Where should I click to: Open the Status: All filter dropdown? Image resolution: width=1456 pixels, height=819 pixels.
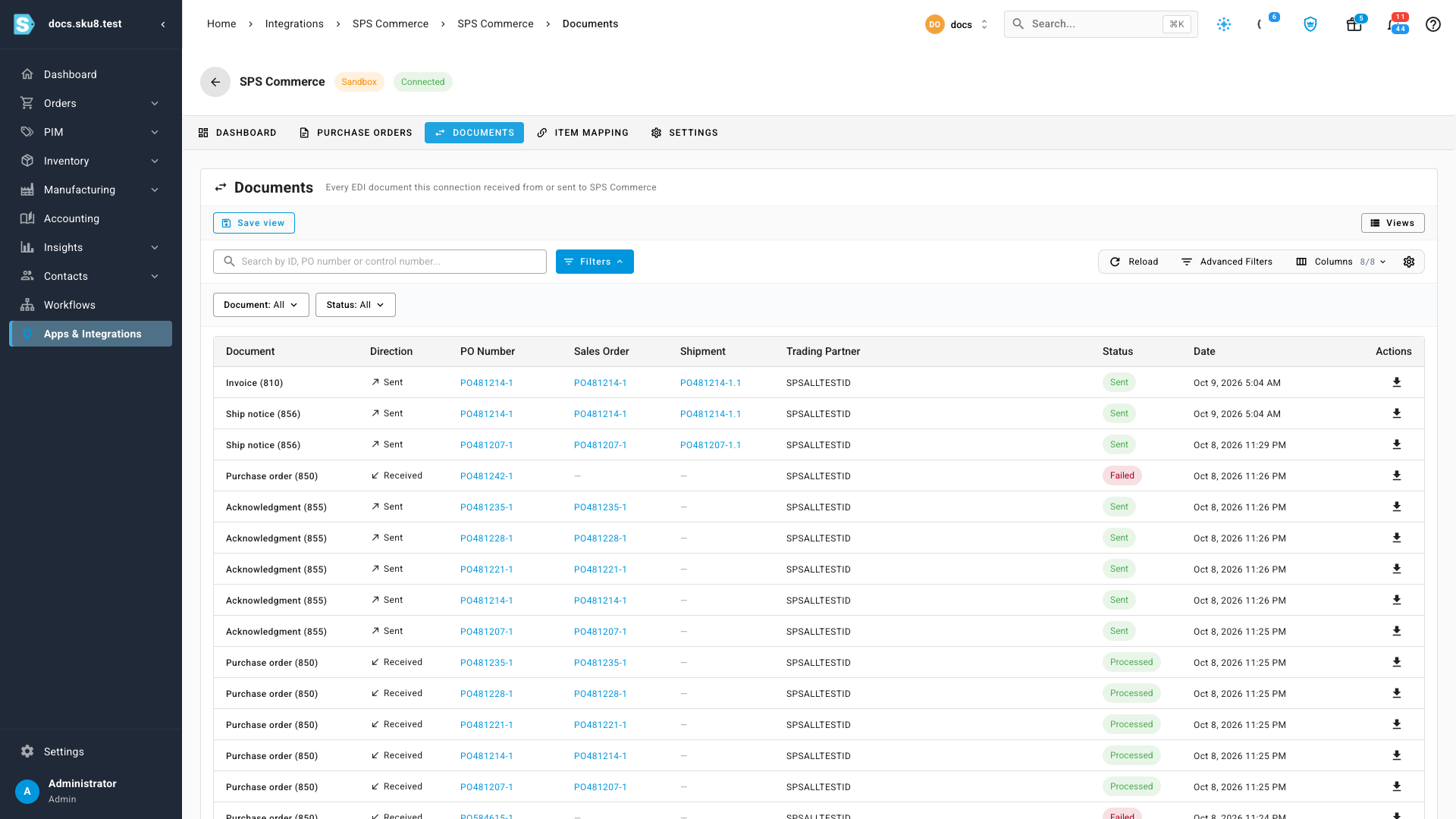[x=355, y=305]
